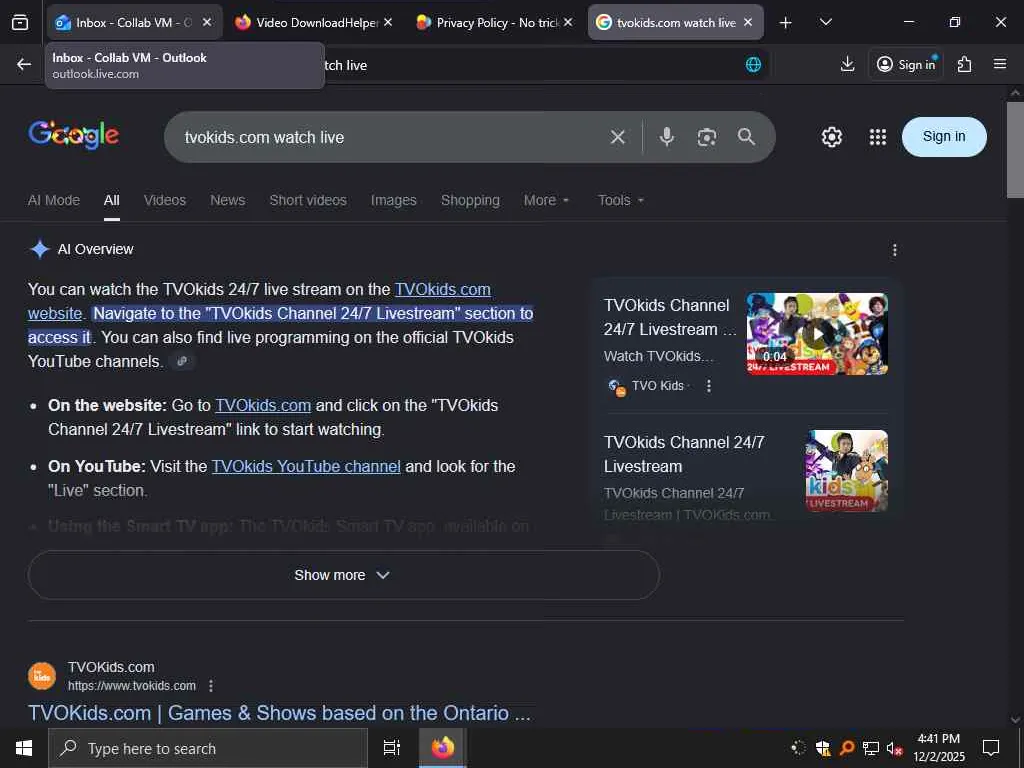Click the TVOKids.com result favicon
This screenshot has height=768, width=1024.
(x=42, y=676)
